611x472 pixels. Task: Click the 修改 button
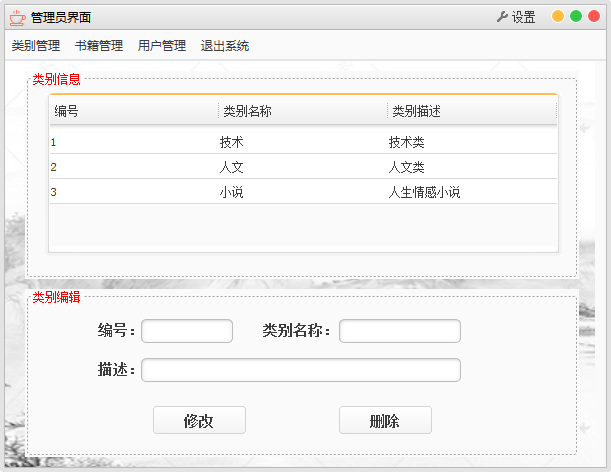click(199, 420)
